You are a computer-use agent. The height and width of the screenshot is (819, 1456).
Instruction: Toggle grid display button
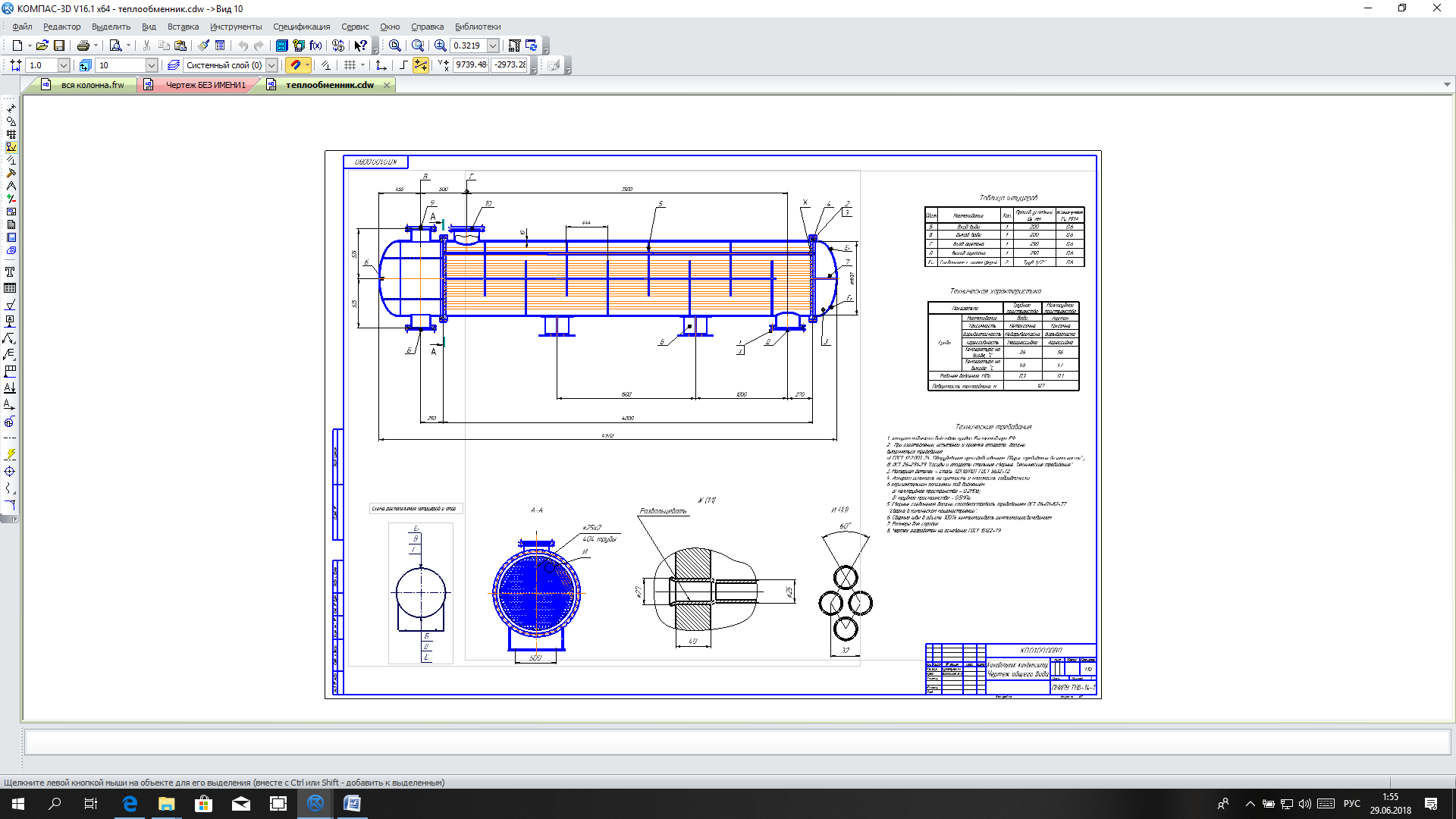[350, 65]
